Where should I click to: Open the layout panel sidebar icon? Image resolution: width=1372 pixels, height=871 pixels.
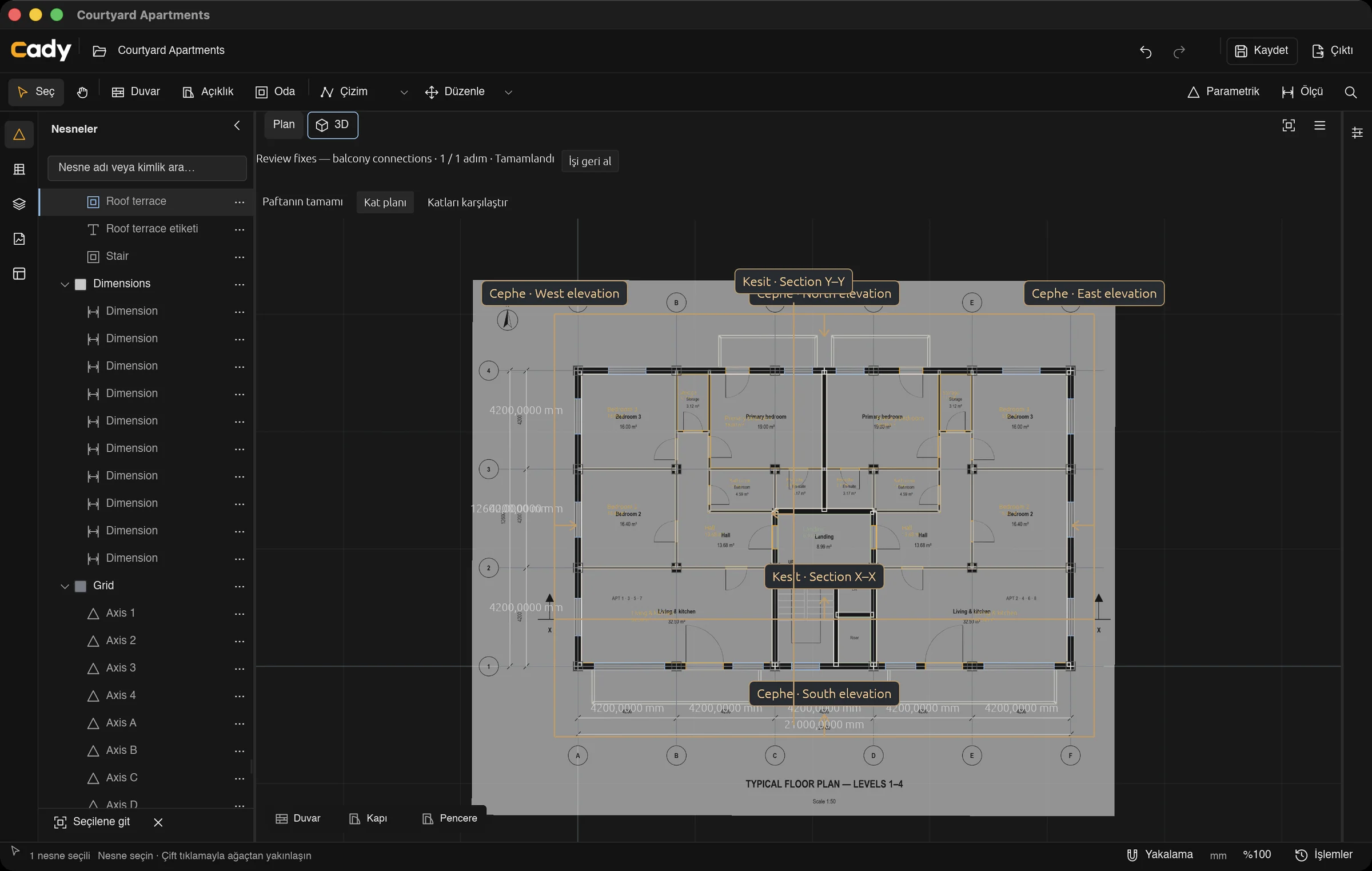[19, 274]
